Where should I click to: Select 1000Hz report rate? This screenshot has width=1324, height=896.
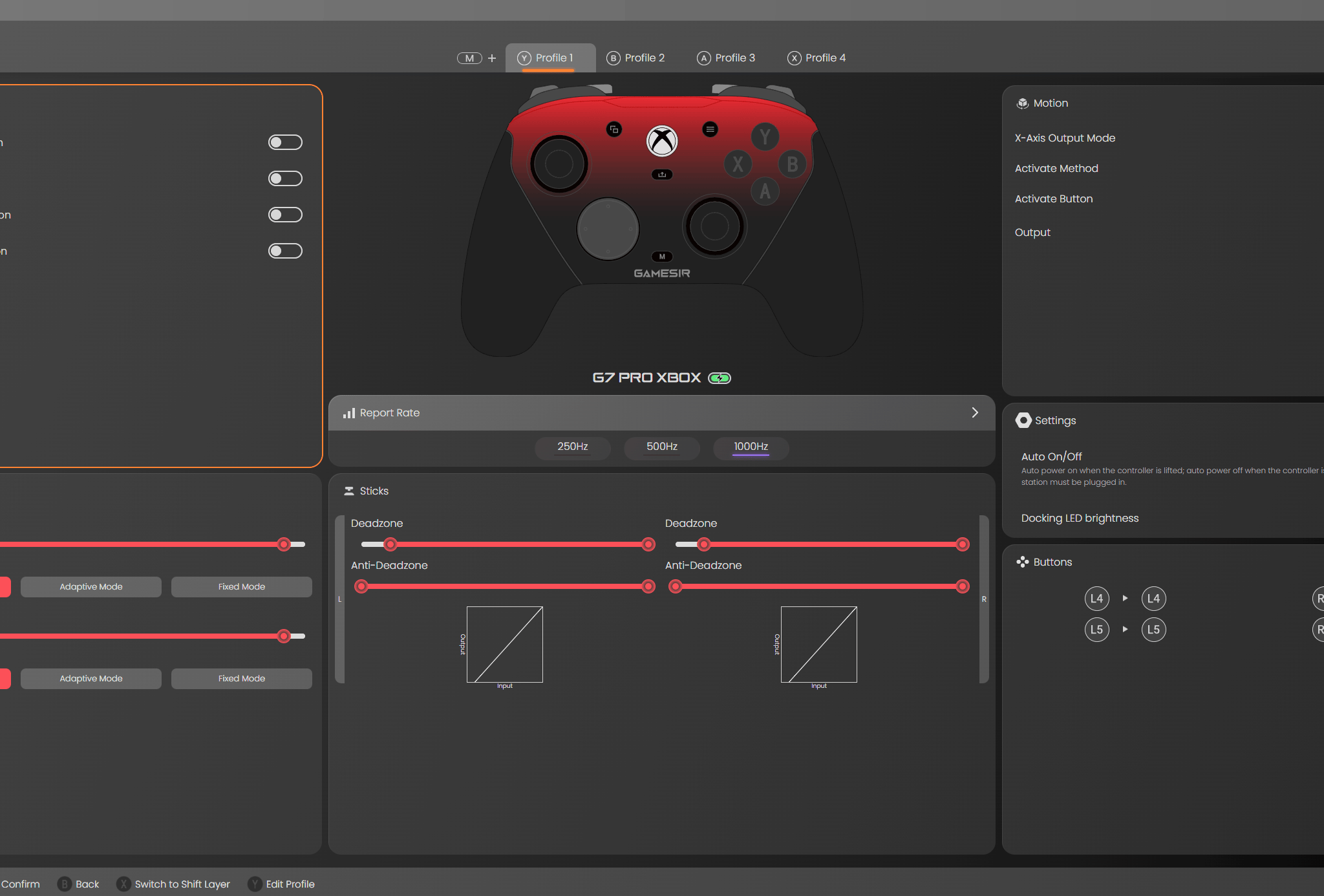[751, 447]
